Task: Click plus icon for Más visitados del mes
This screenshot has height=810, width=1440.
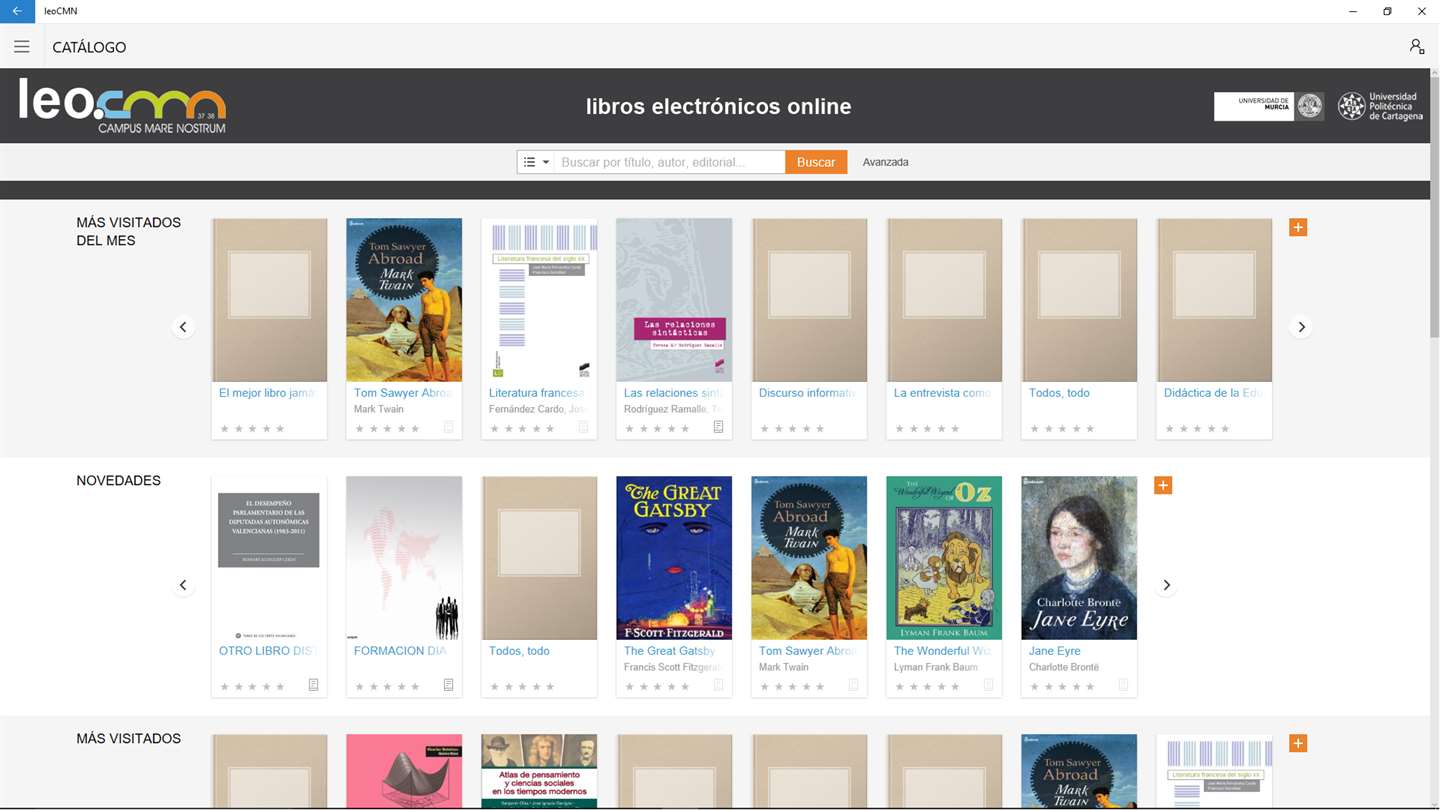Action: coord(1298,228)
